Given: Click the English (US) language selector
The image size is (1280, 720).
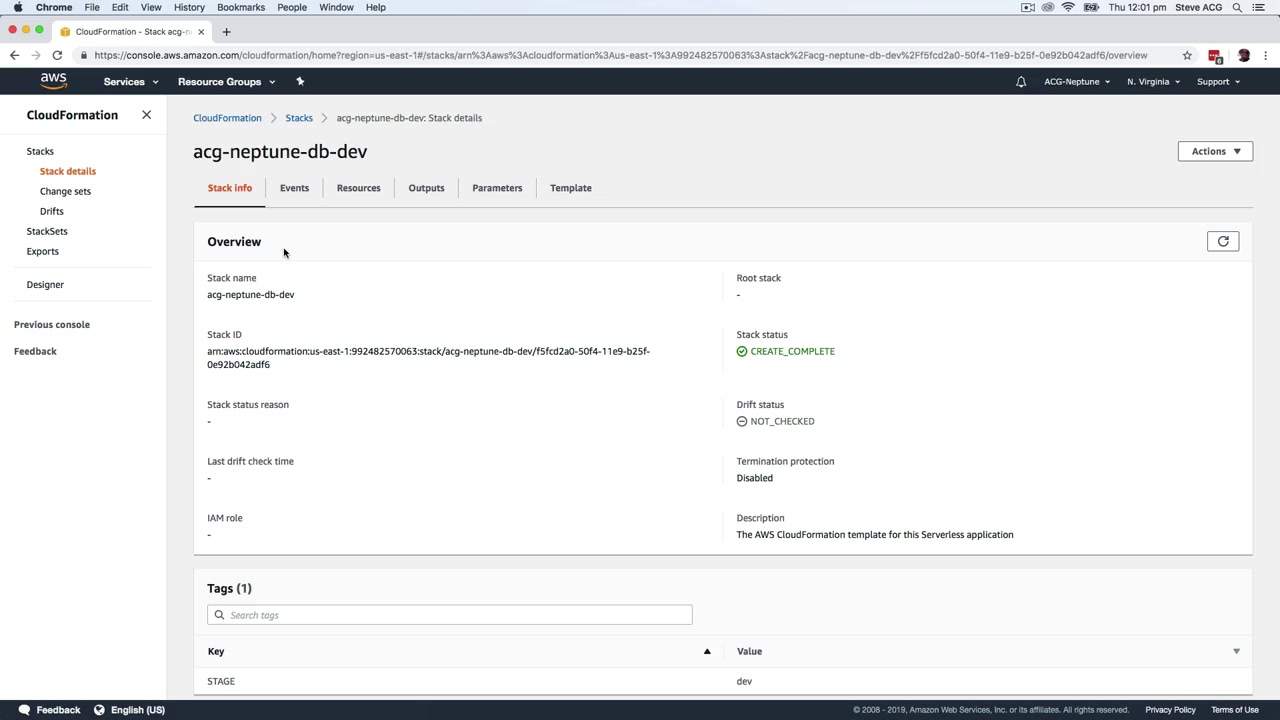Looking at the screenshot, I should [x=138, y=710].
